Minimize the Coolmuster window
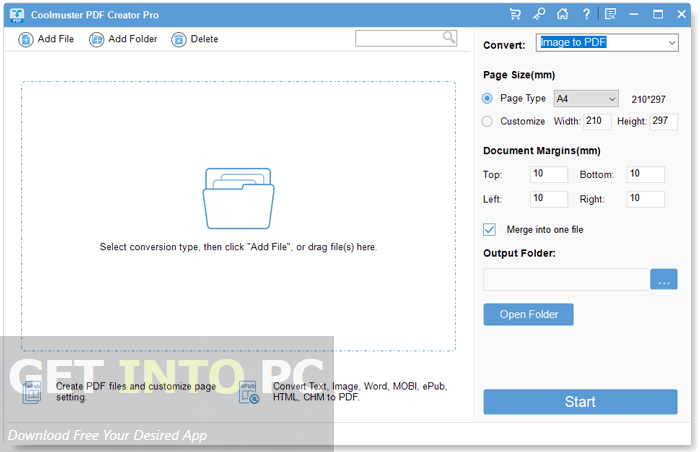Image resolution: width=700 pixels, height=452 pixels. pyautogui.click(x=634, y=14)
